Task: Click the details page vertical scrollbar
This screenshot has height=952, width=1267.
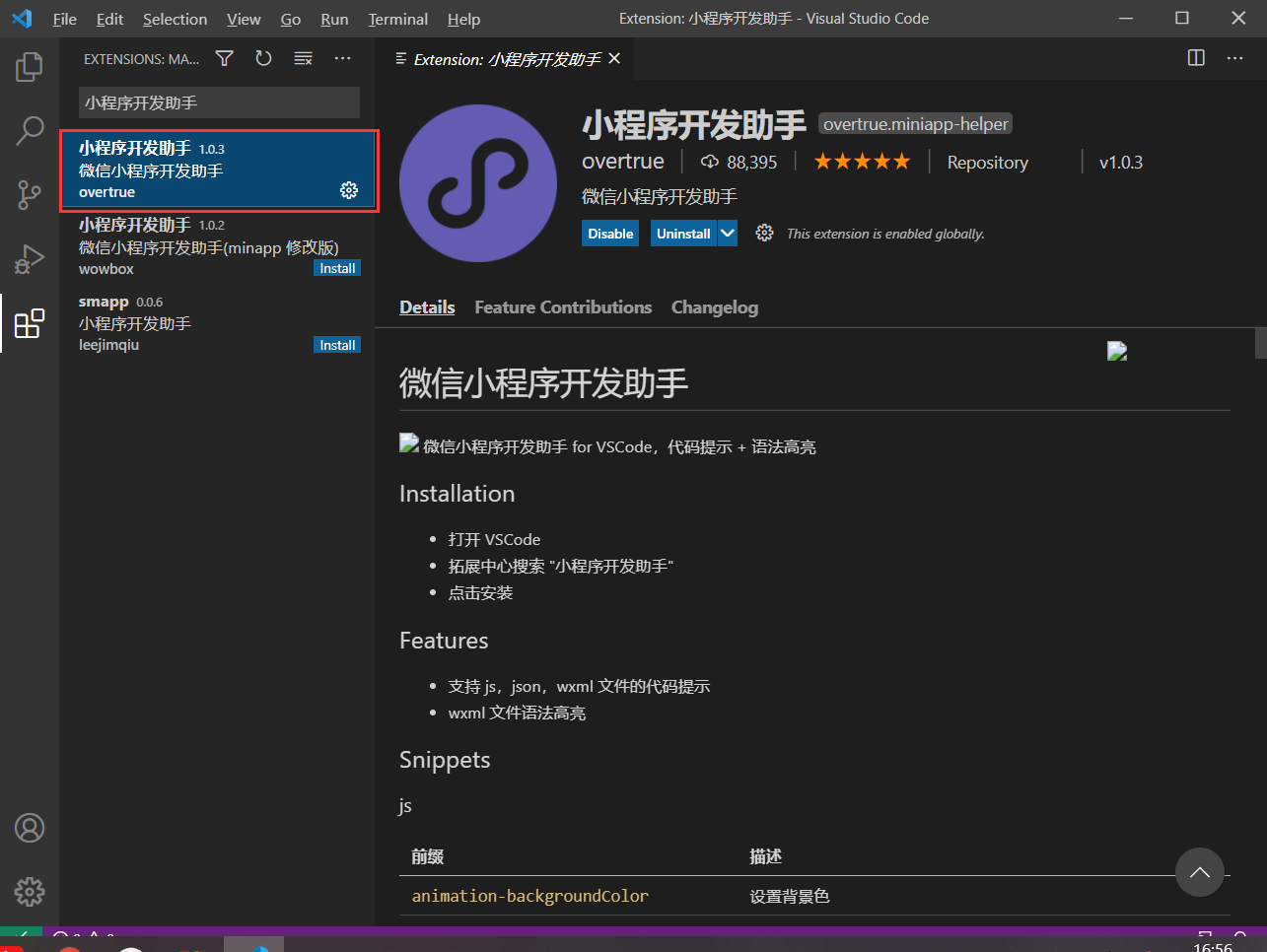Action: click(1260, 343)
